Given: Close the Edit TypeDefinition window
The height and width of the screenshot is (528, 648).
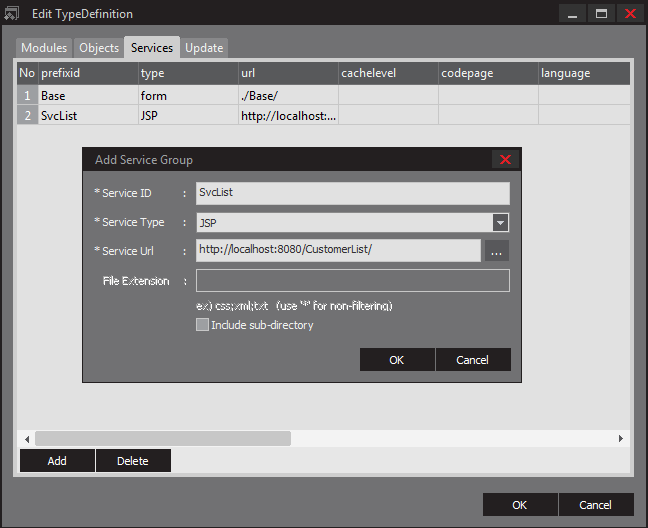Looking at the screenshot, I should tap(630, 14).
